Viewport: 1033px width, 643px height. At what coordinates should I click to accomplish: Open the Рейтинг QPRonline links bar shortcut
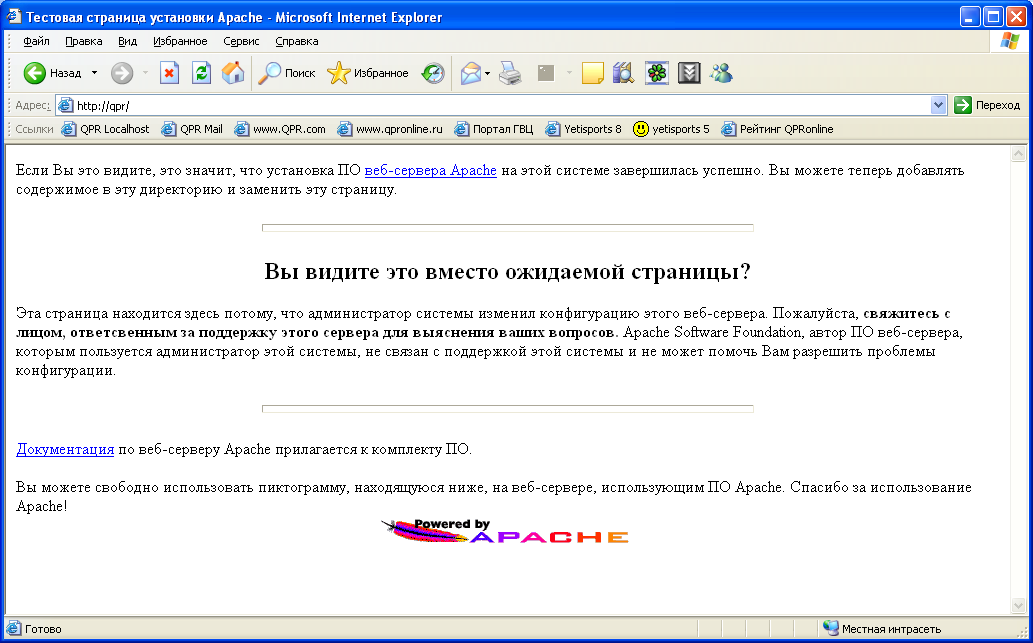point(777,129)
